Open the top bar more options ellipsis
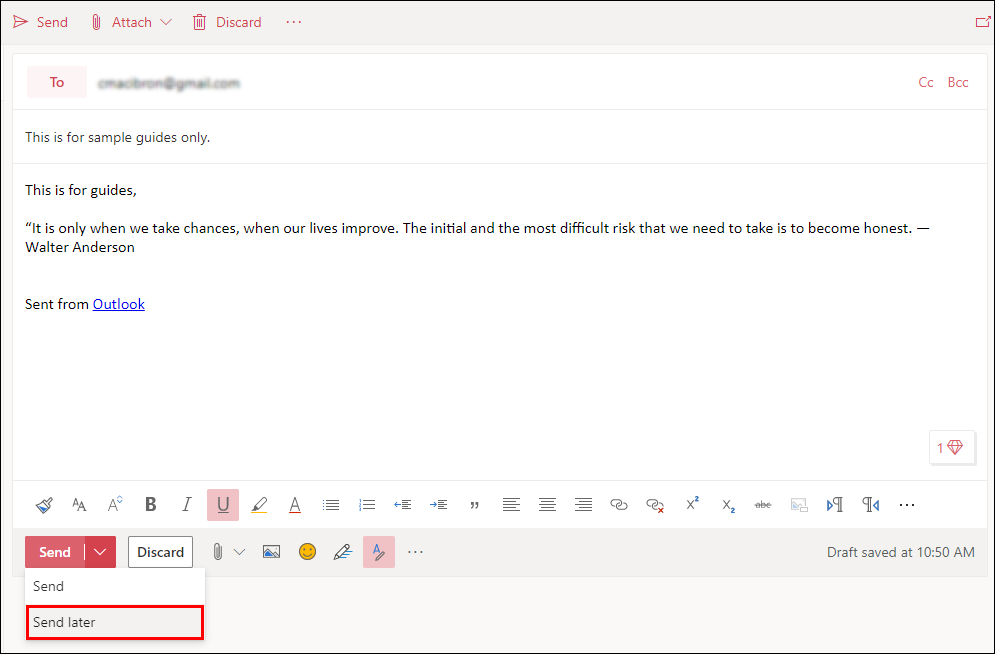This screenshot has width=995, height=654. coord(293,22)
